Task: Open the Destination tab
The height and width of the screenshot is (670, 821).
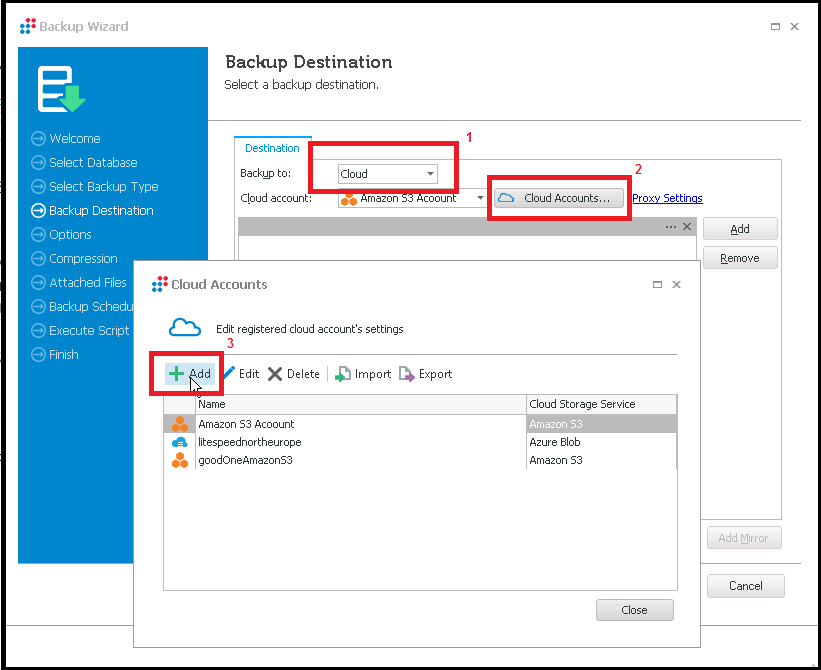Action: pyautogui.click(x=272, y=148)
